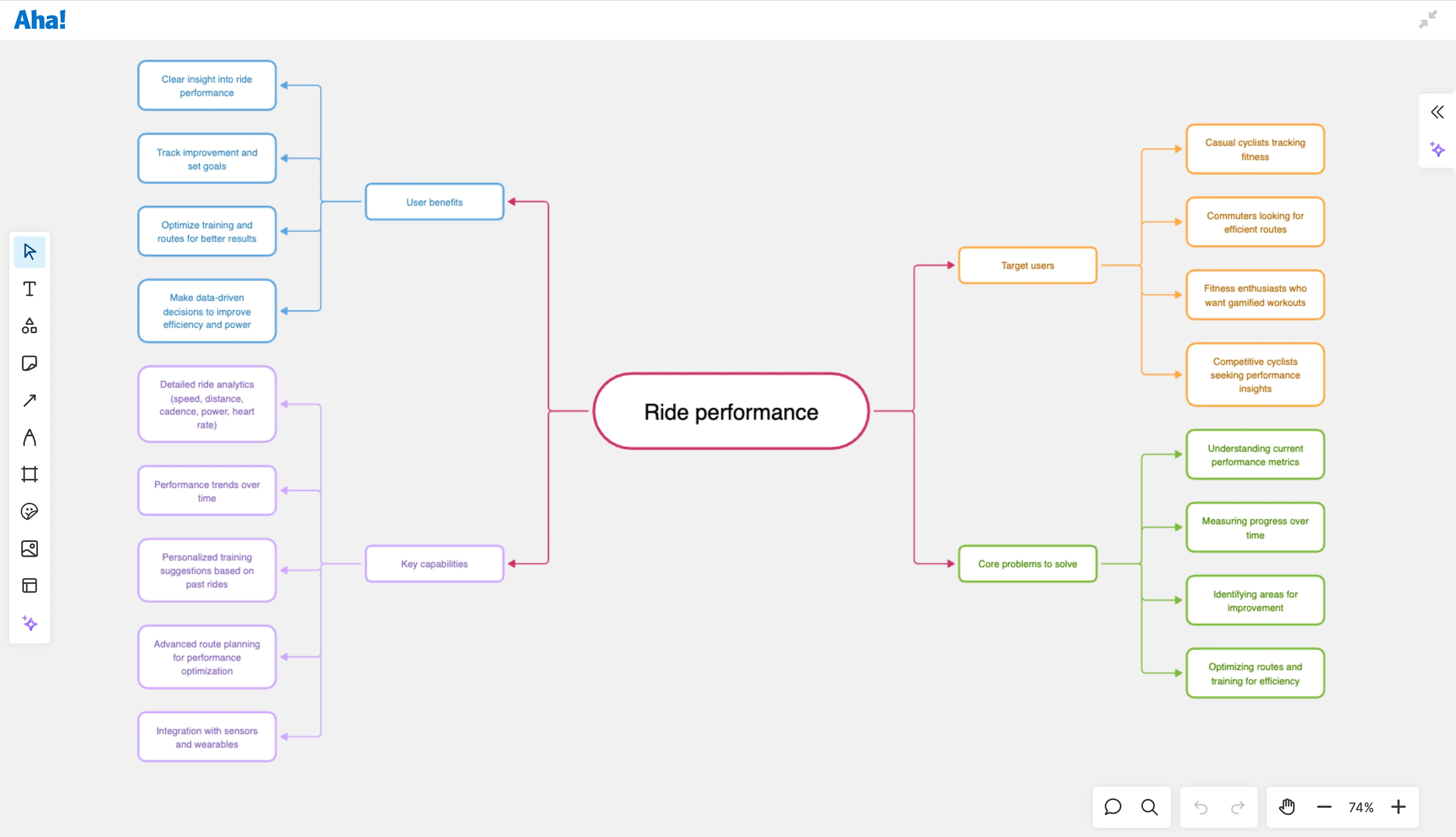Insert an image onto the whiteboard
The width and height of the screenshot is (1456, 837).
pos(29,548)
